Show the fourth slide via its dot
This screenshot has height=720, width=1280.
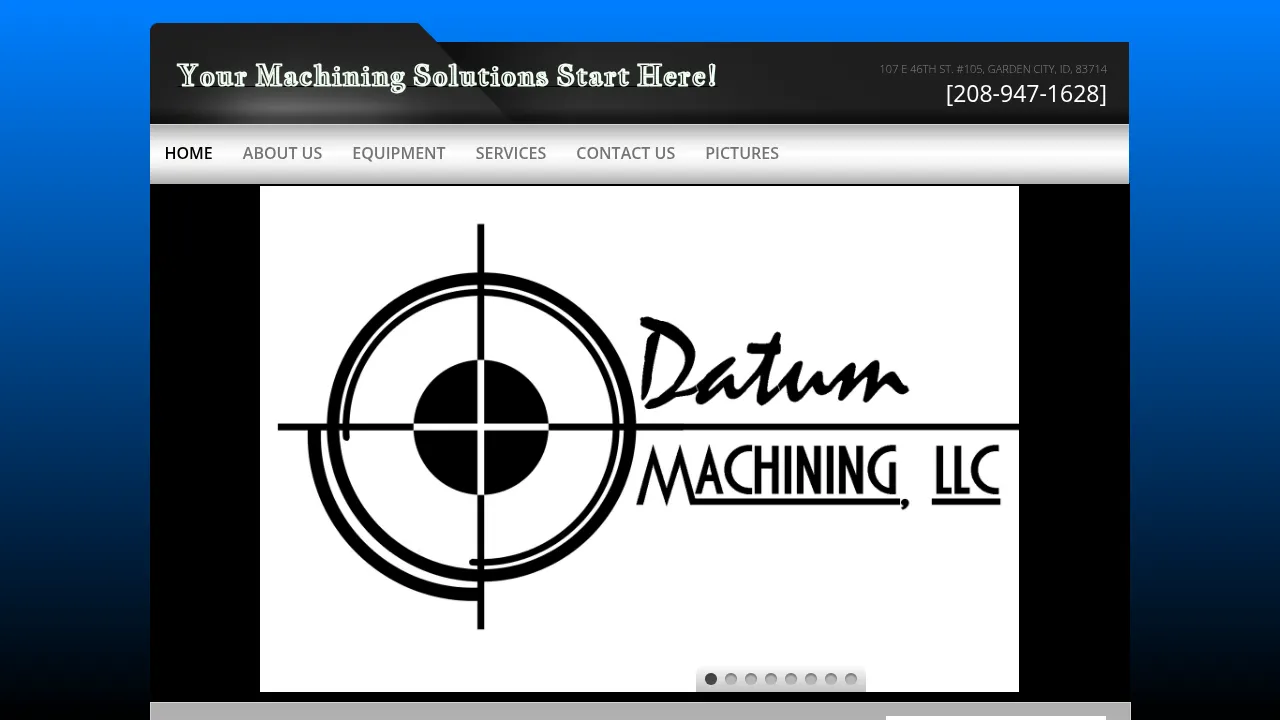pos(771,679)
